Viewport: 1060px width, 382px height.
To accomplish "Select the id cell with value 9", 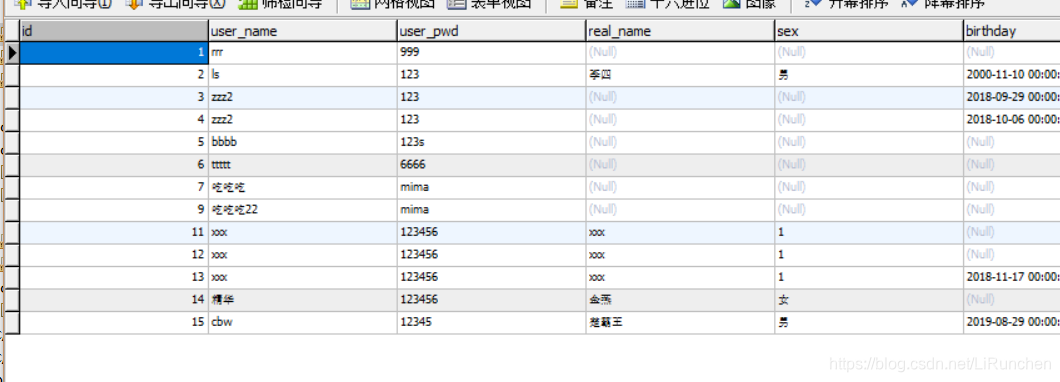I will (114, 210).
